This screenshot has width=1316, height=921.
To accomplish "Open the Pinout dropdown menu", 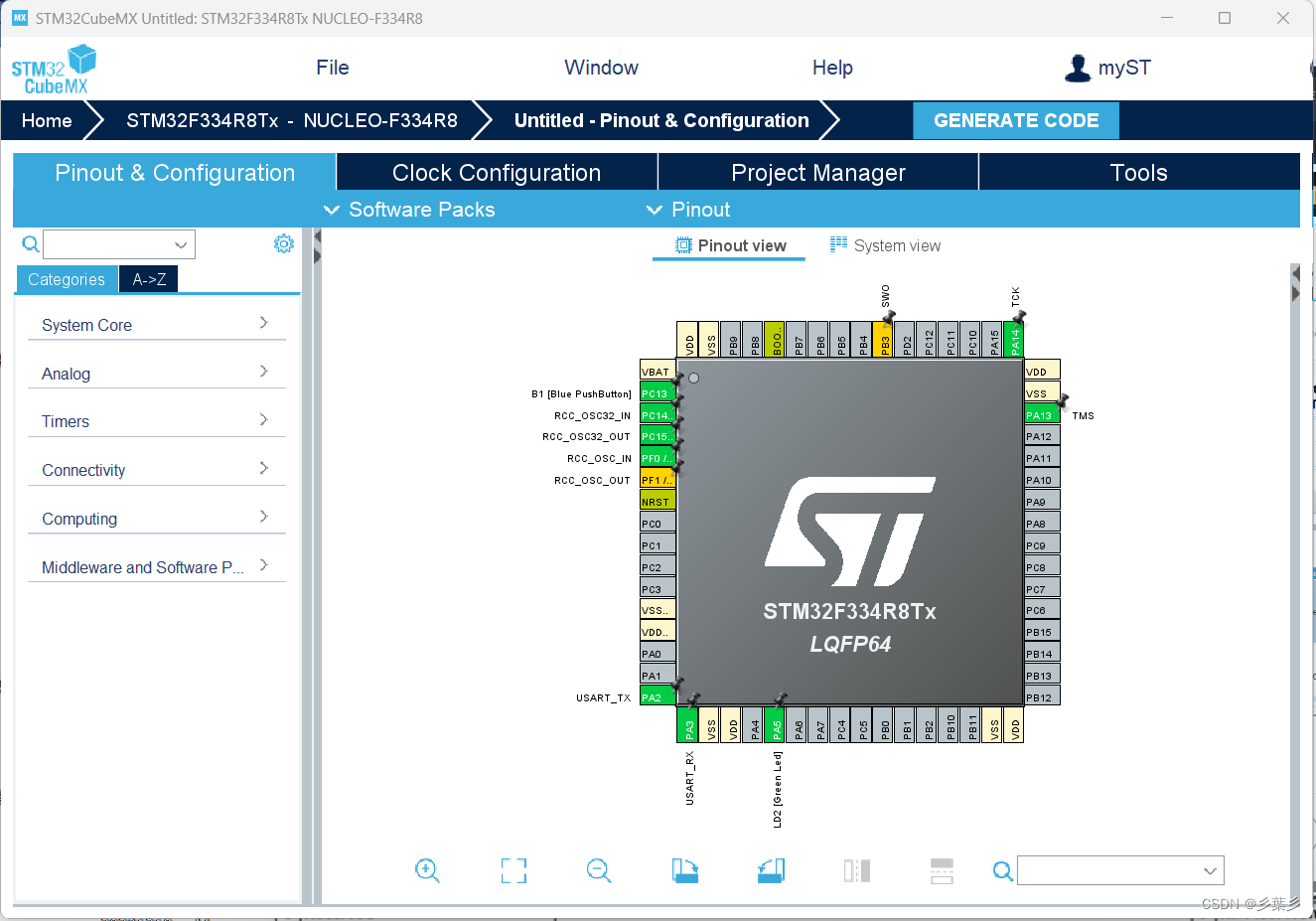I will [x=688, y=210].
